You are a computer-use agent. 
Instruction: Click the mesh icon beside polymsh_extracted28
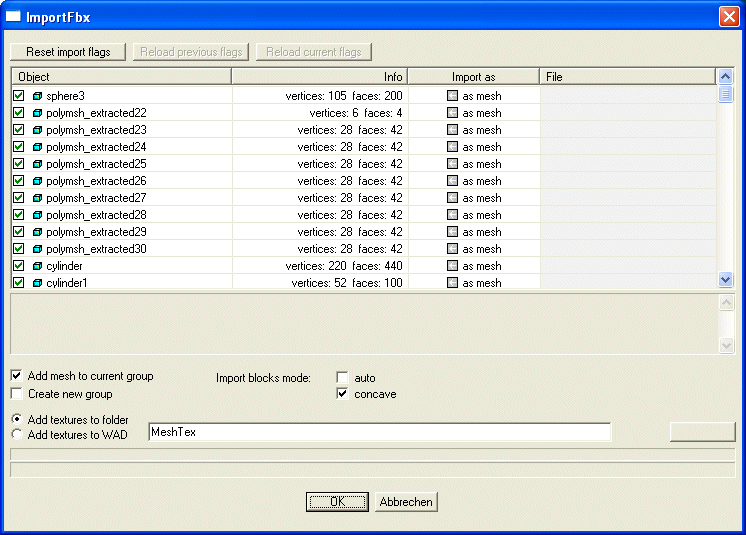(x=38, y=215)
